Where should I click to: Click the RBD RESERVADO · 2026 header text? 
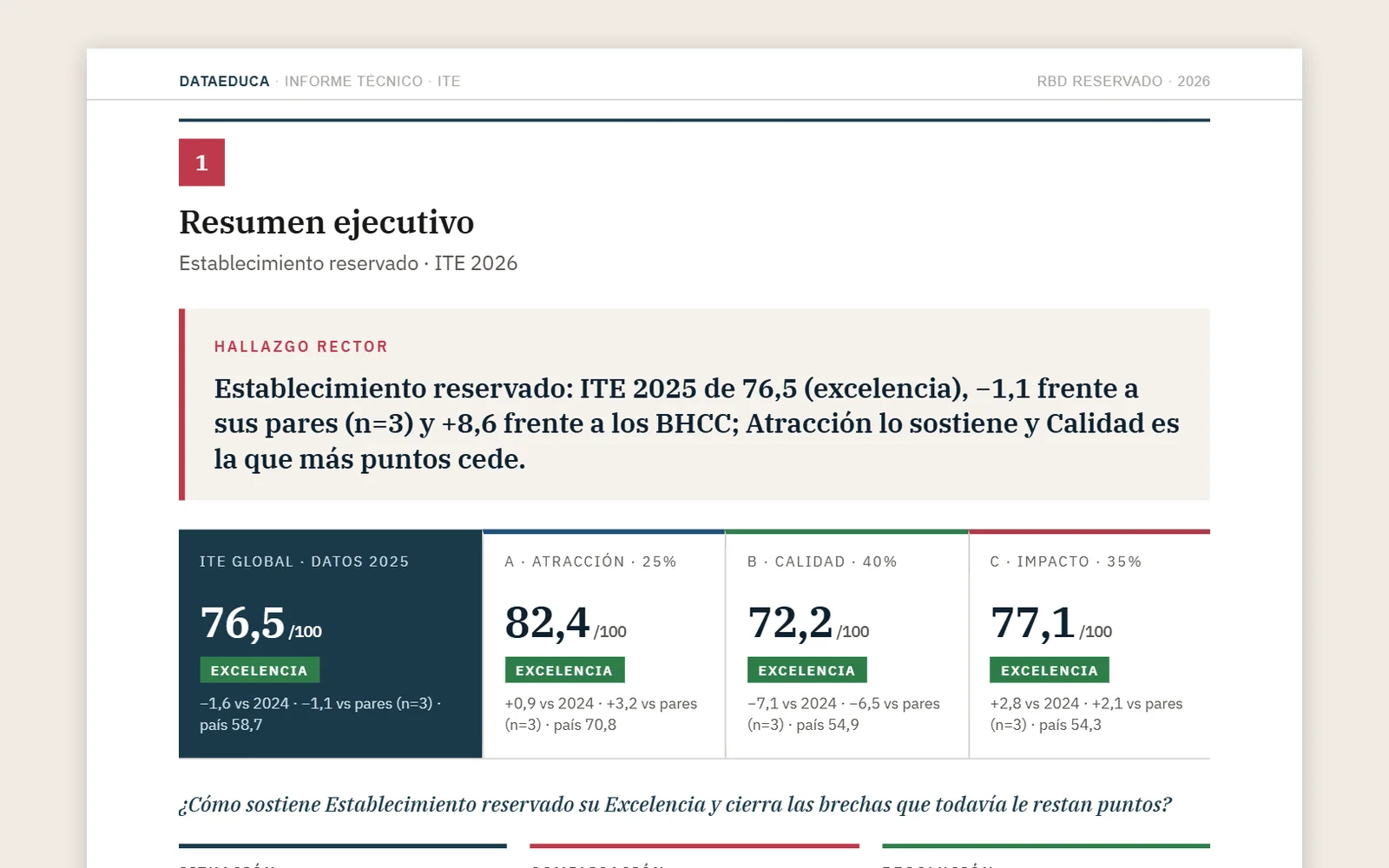[x=1122, y=81]
